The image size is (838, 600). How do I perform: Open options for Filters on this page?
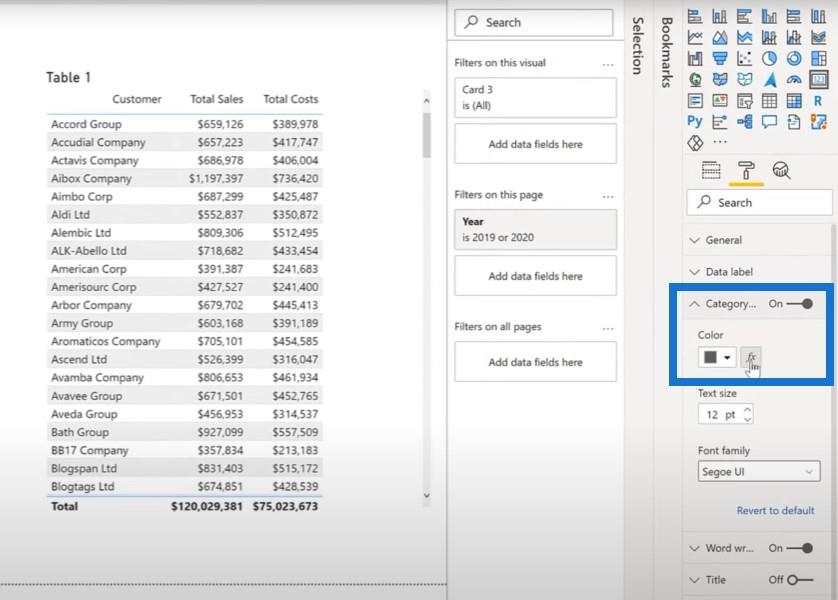[x=608, y=196]
